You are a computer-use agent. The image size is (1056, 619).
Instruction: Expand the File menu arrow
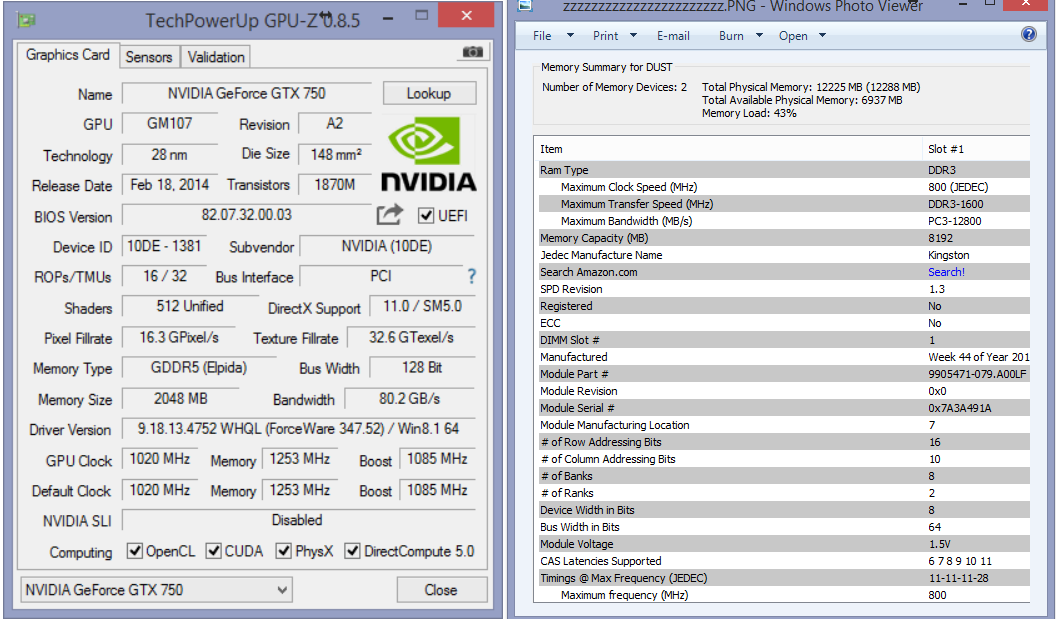(570, 36)
